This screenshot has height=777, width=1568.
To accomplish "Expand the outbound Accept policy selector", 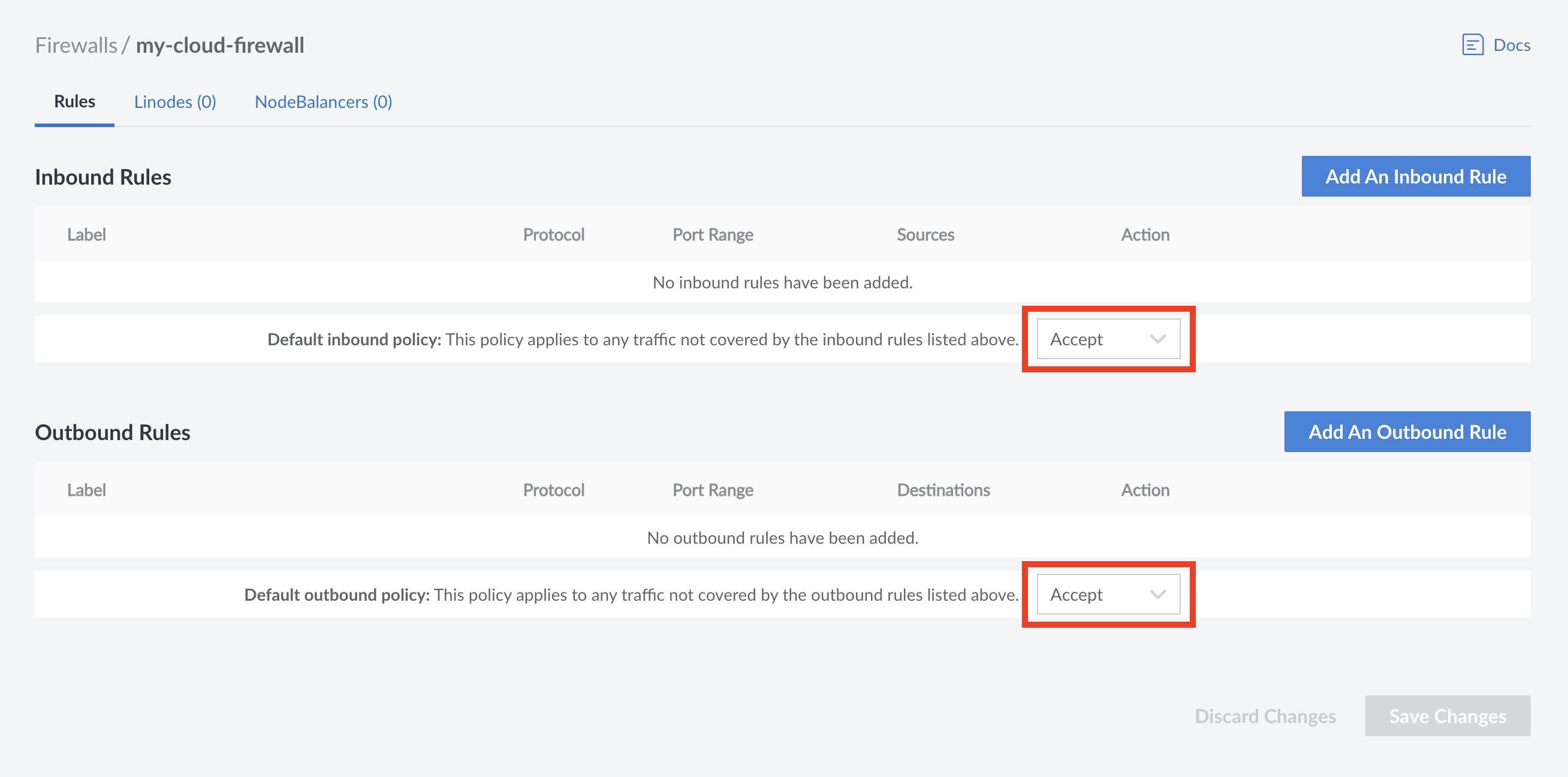I will [x=1109, y=595].
